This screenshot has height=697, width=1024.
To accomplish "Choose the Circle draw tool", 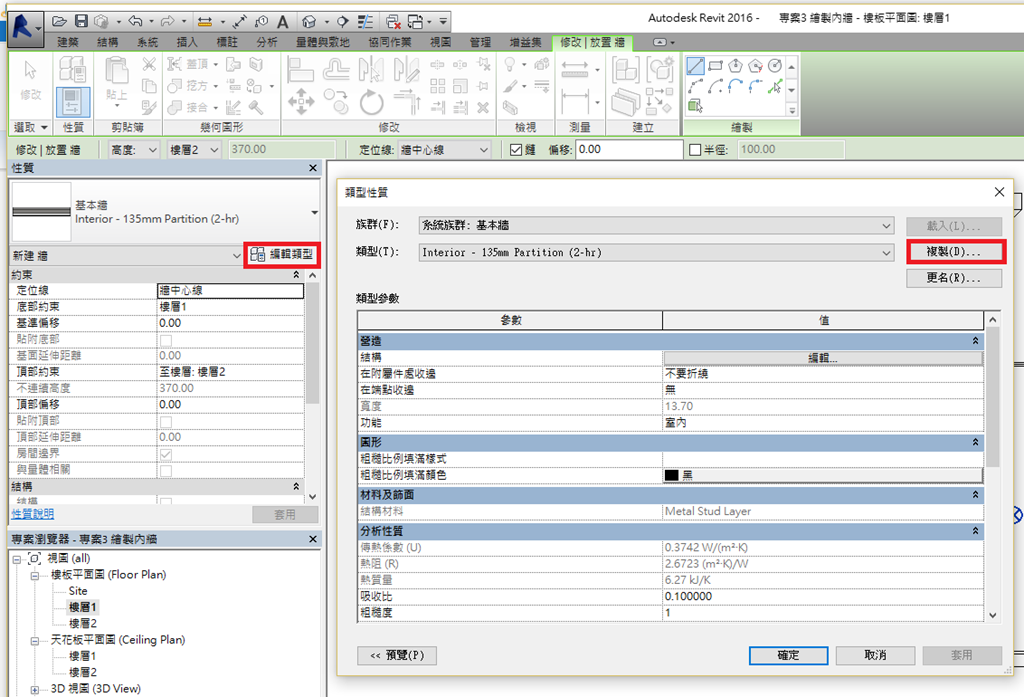I will click(775, 66).
